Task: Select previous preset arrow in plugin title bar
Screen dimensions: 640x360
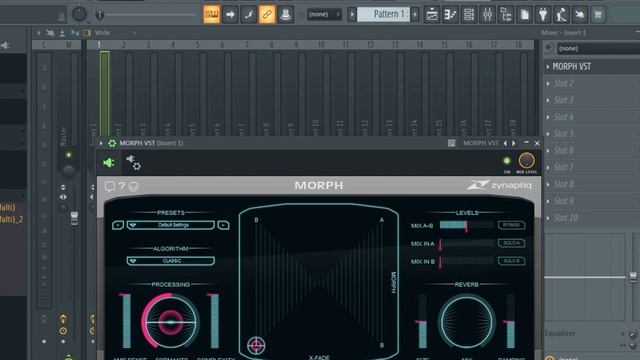Action: (505, 143)
